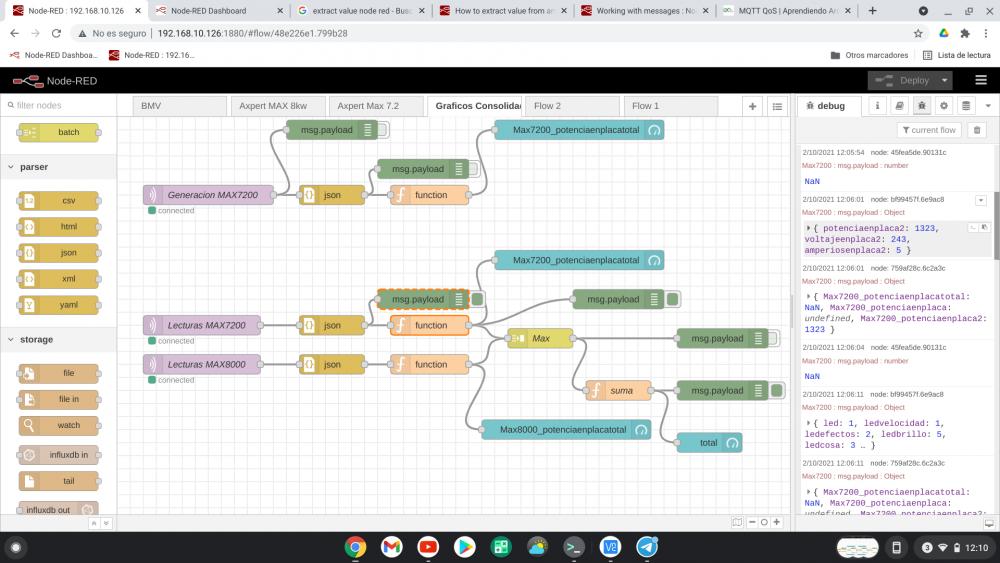The height and width of the screenshot is (563, 1000).
Task: Select the yaml parser palette node
Action: [x=59, y=305]
